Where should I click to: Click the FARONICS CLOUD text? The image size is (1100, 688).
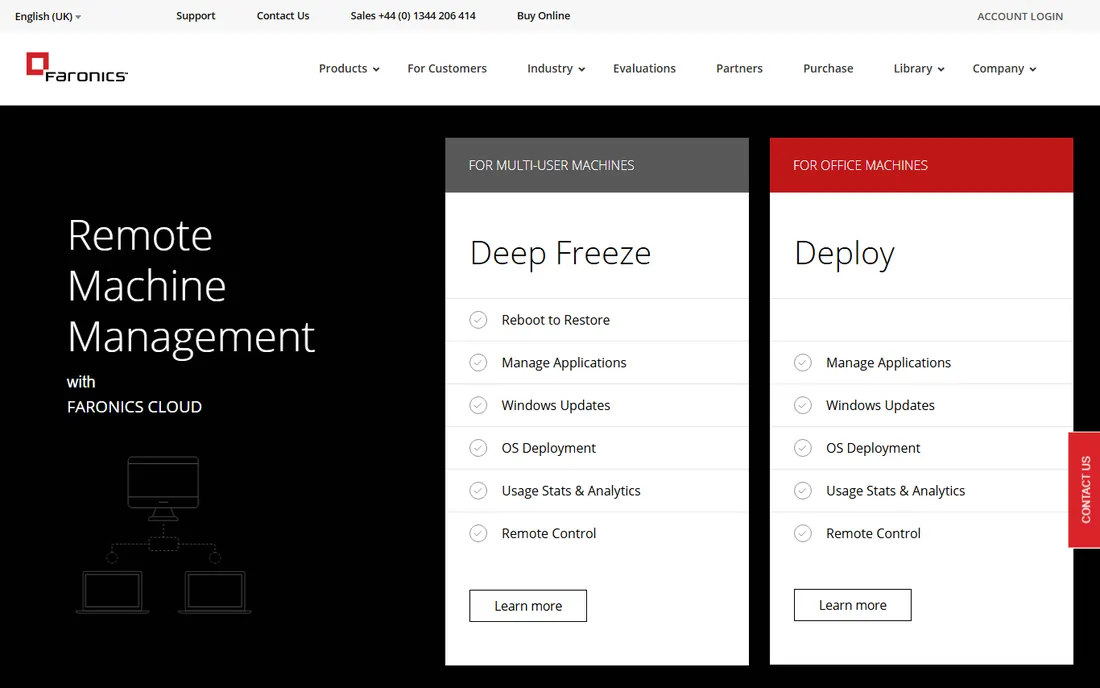coord(135,407)
